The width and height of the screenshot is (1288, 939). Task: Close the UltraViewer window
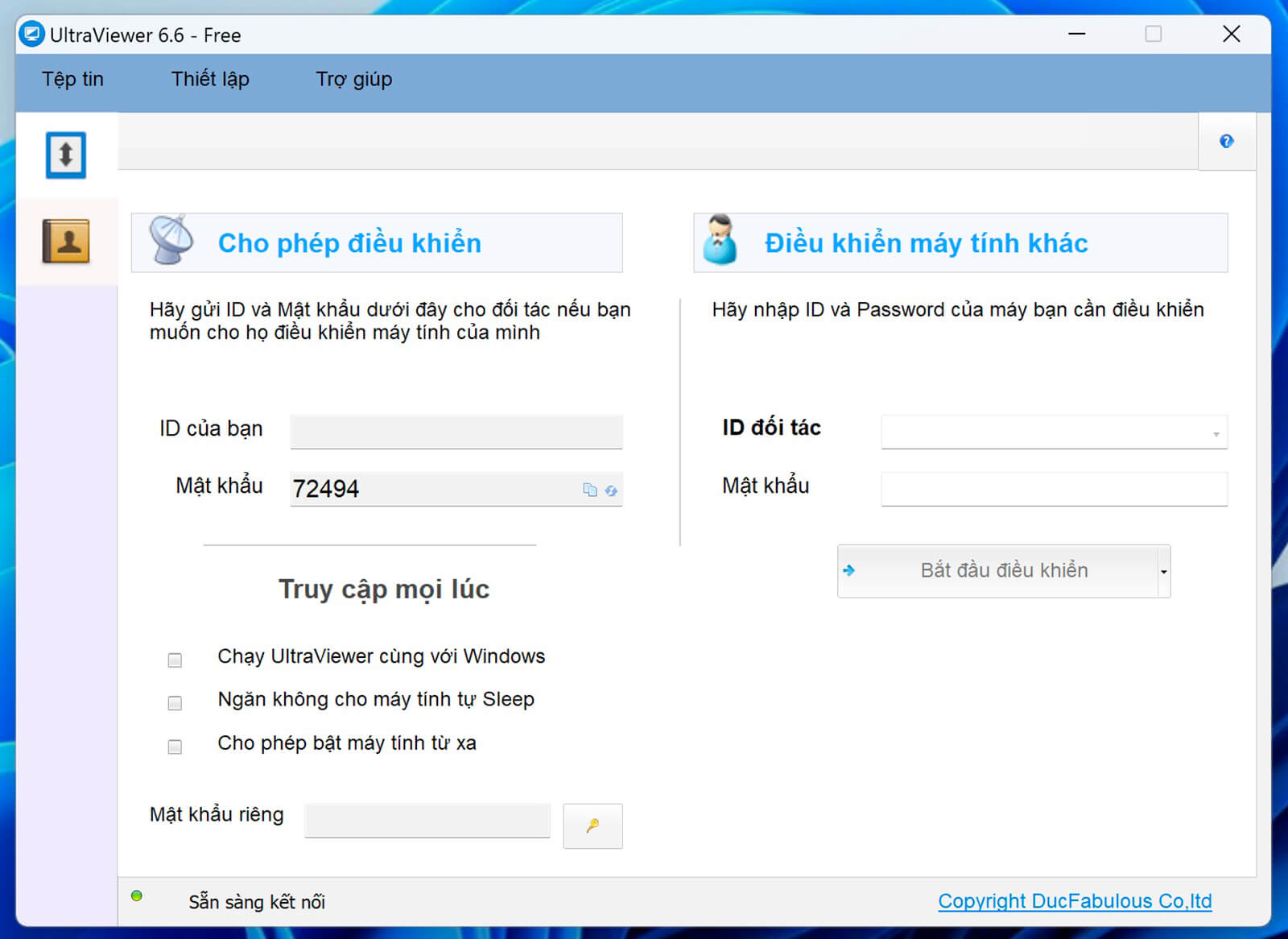click(x=1231, y=34)
